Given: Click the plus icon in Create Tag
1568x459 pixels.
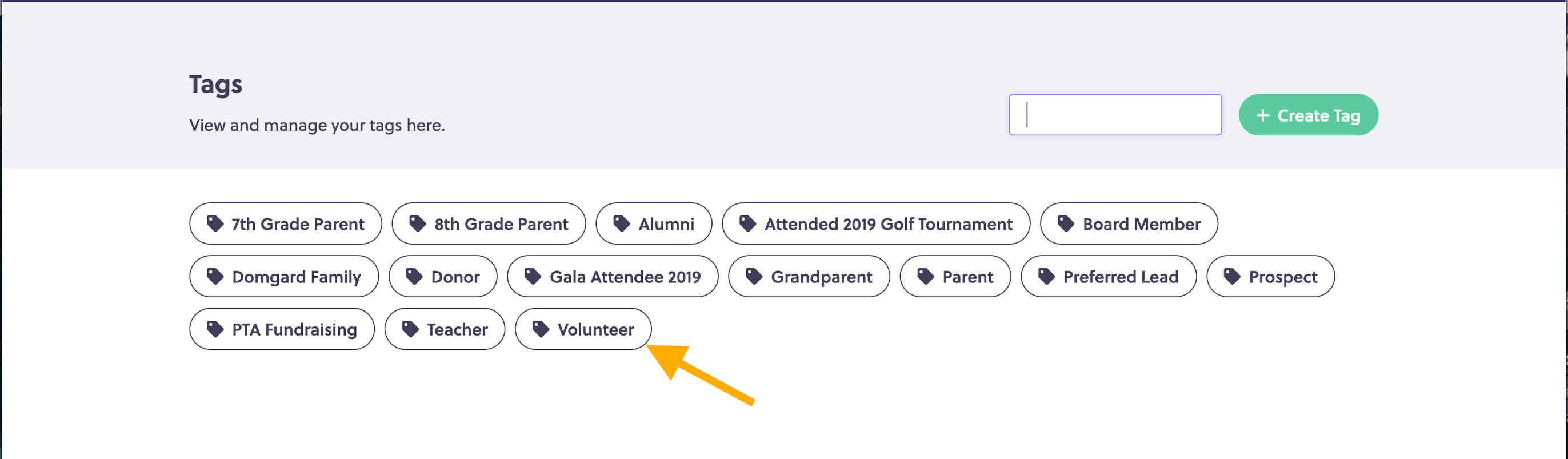Looking at the screenshot, I should pyautogui.click(x=1262, y=115).
